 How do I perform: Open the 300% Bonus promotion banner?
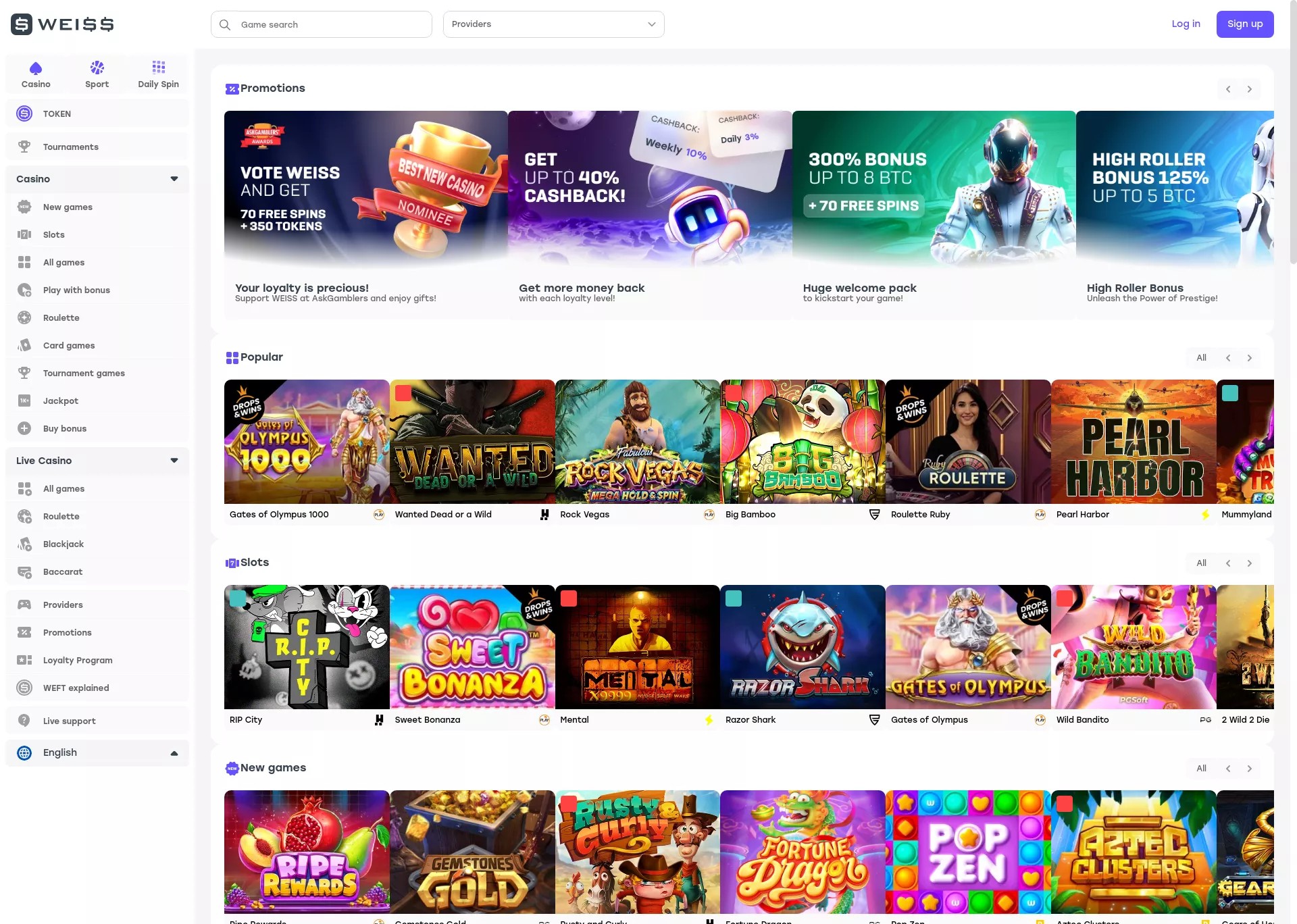tap(934, 189)
